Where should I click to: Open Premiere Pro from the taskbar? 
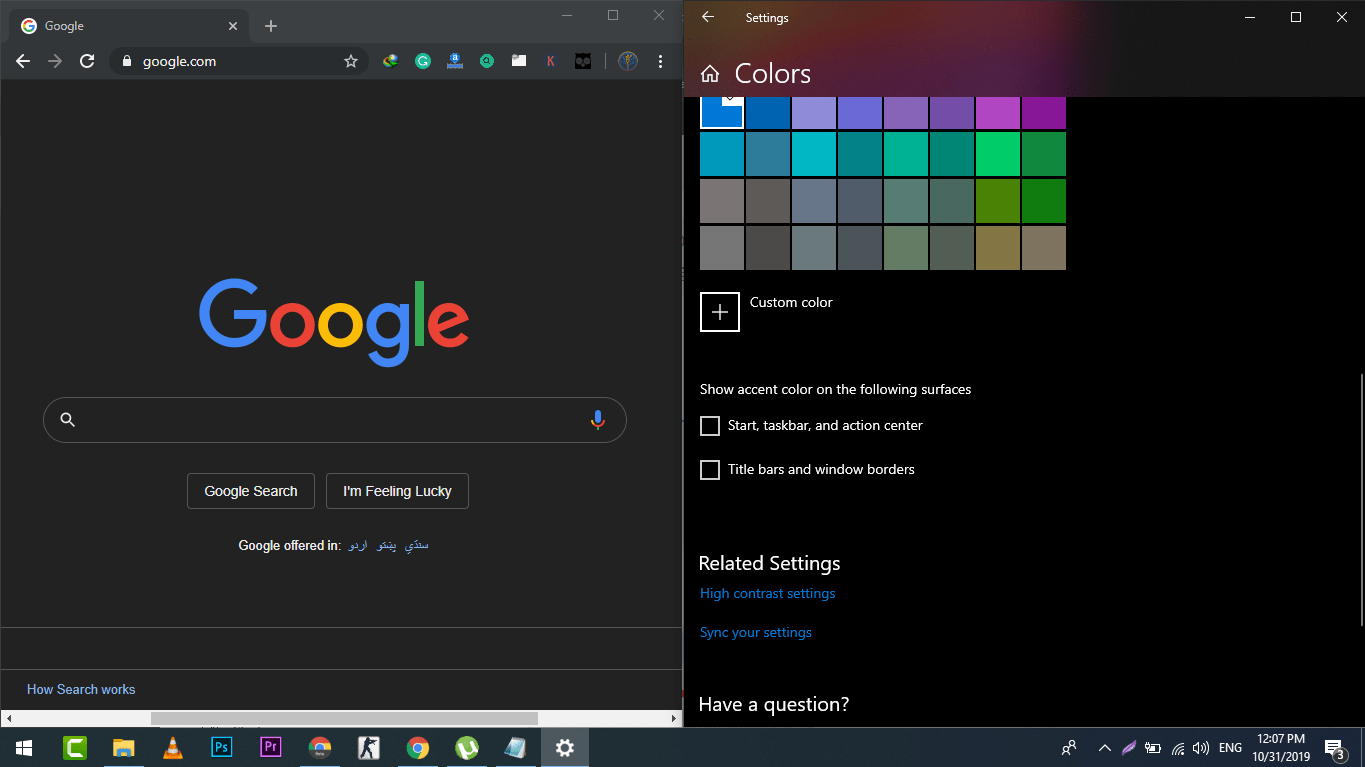pyautogui.click(x=271, y=747)
